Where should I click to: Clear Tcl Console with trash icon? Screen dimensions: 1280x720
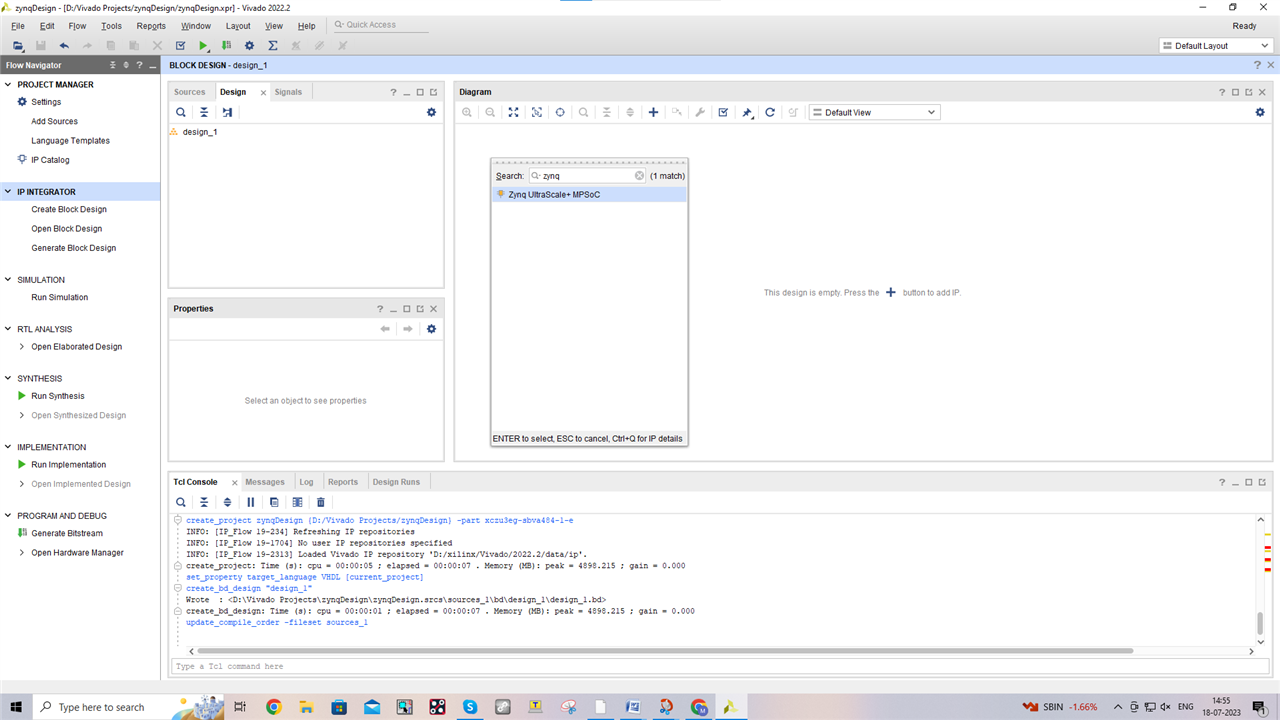click(x=321, y=502)
